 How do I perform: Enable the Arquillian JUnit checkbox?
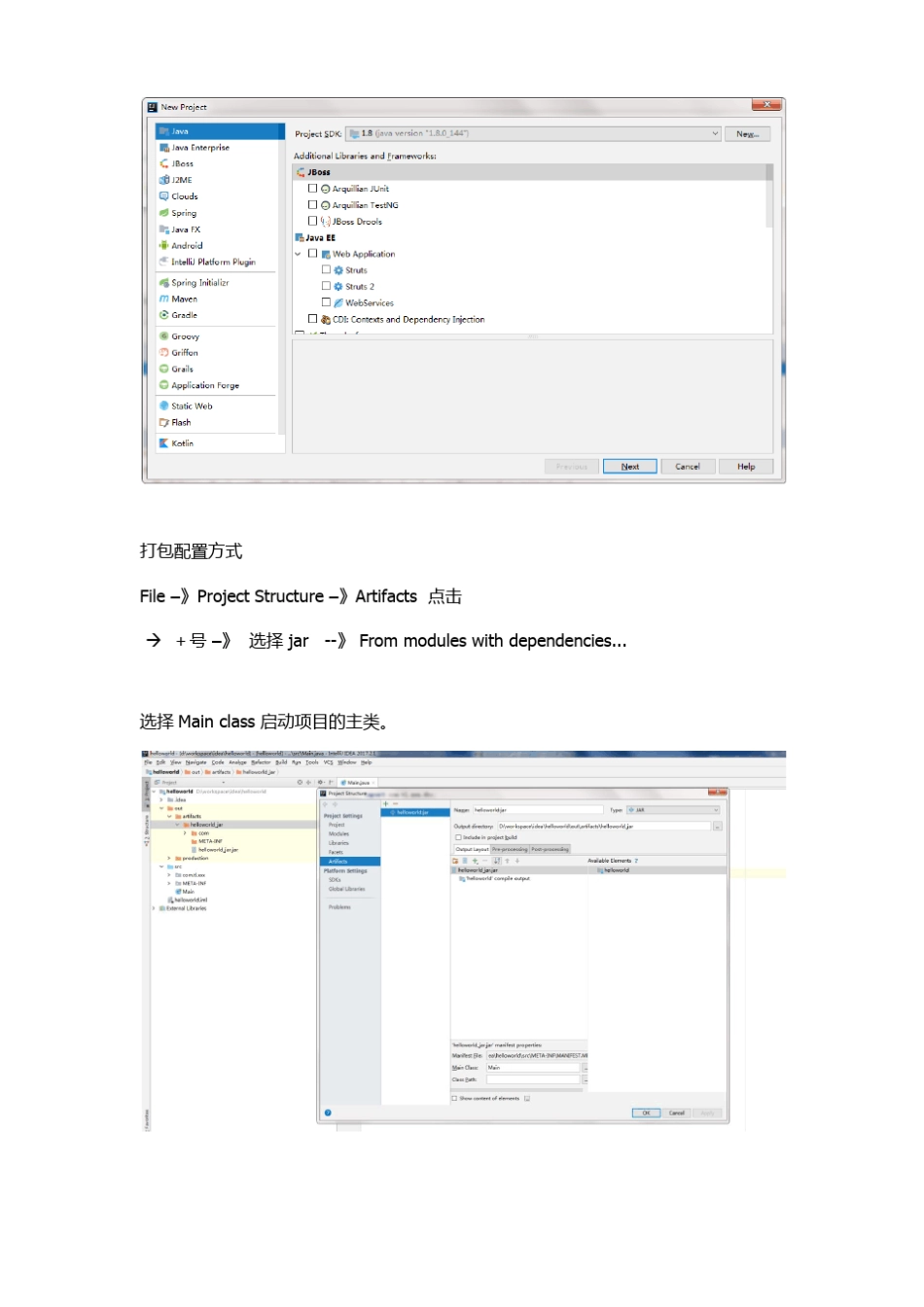point(313,189)
